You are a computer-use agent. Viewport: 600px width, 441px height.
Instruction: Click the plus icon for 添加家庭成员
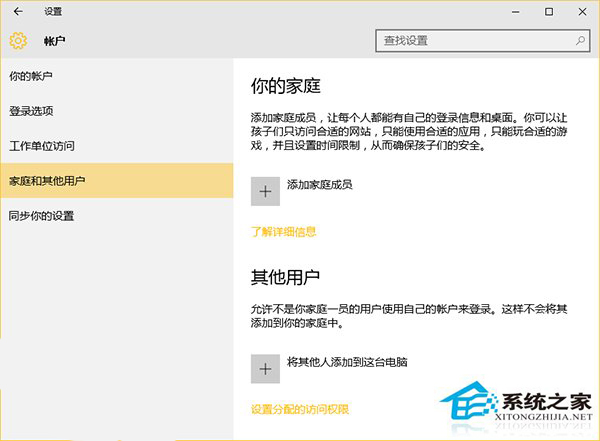265,191
